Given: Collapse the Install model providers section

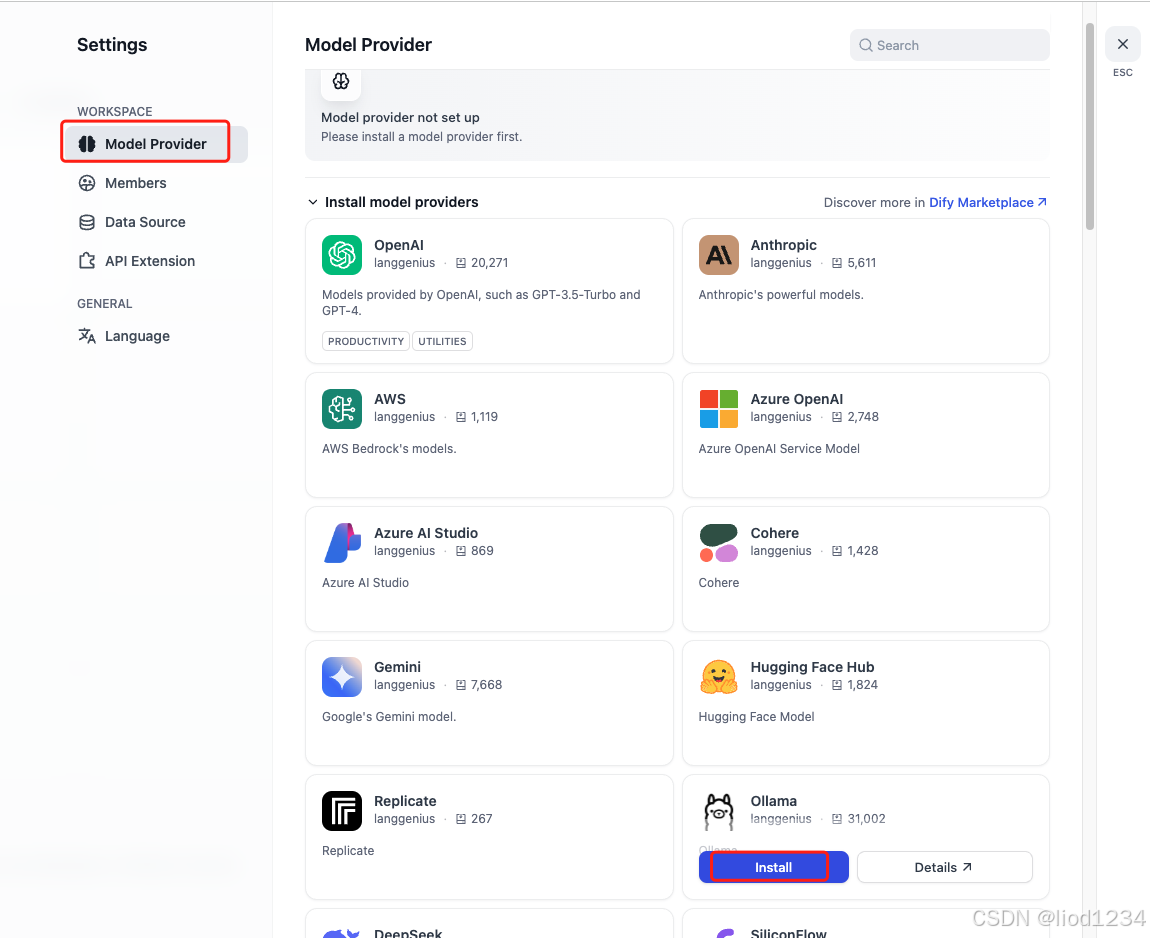Looking at the screenshot, I should coord(313,202).
